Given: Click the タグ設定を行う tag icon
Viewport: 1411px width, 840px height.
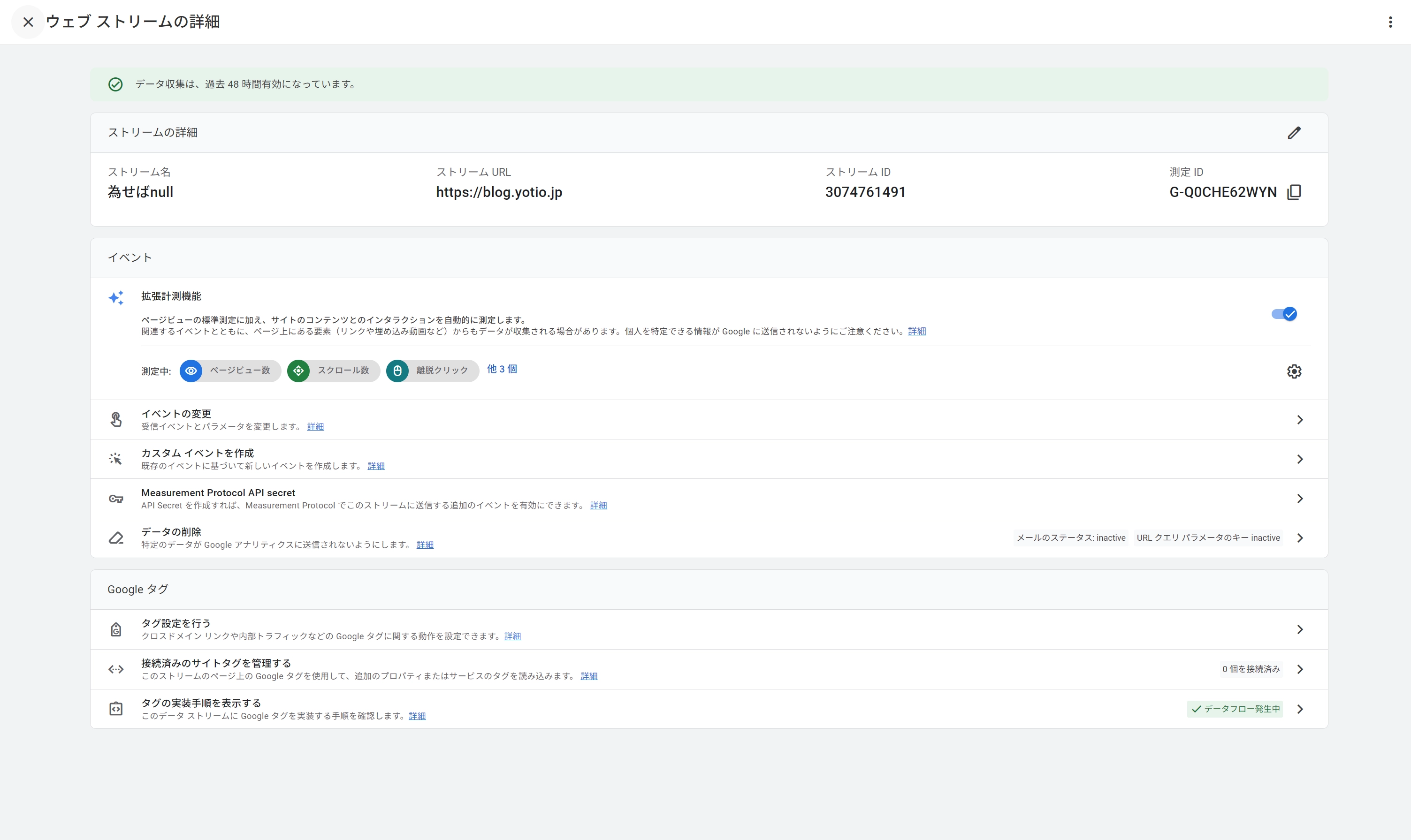Looking at the screenshot, I should (x=115, y=629).
